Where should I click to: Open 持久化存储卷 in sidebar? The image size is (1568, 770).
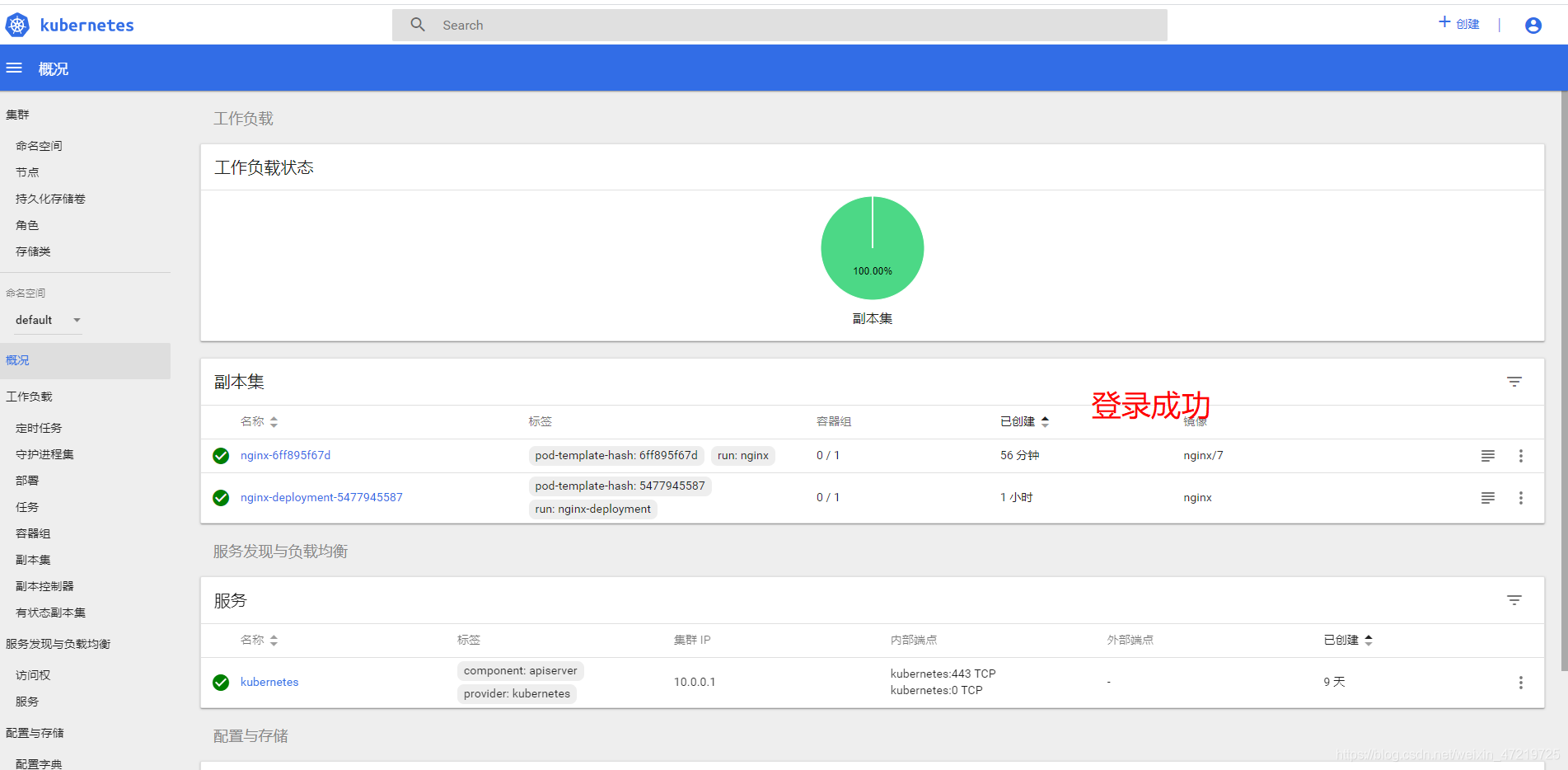[50, 199]
